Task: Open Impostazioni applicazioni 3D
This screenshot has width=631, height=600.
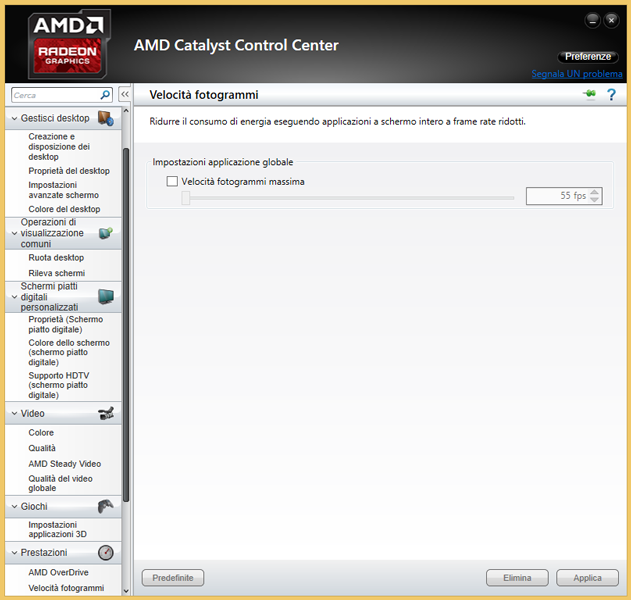Action: tap(57, 529)
